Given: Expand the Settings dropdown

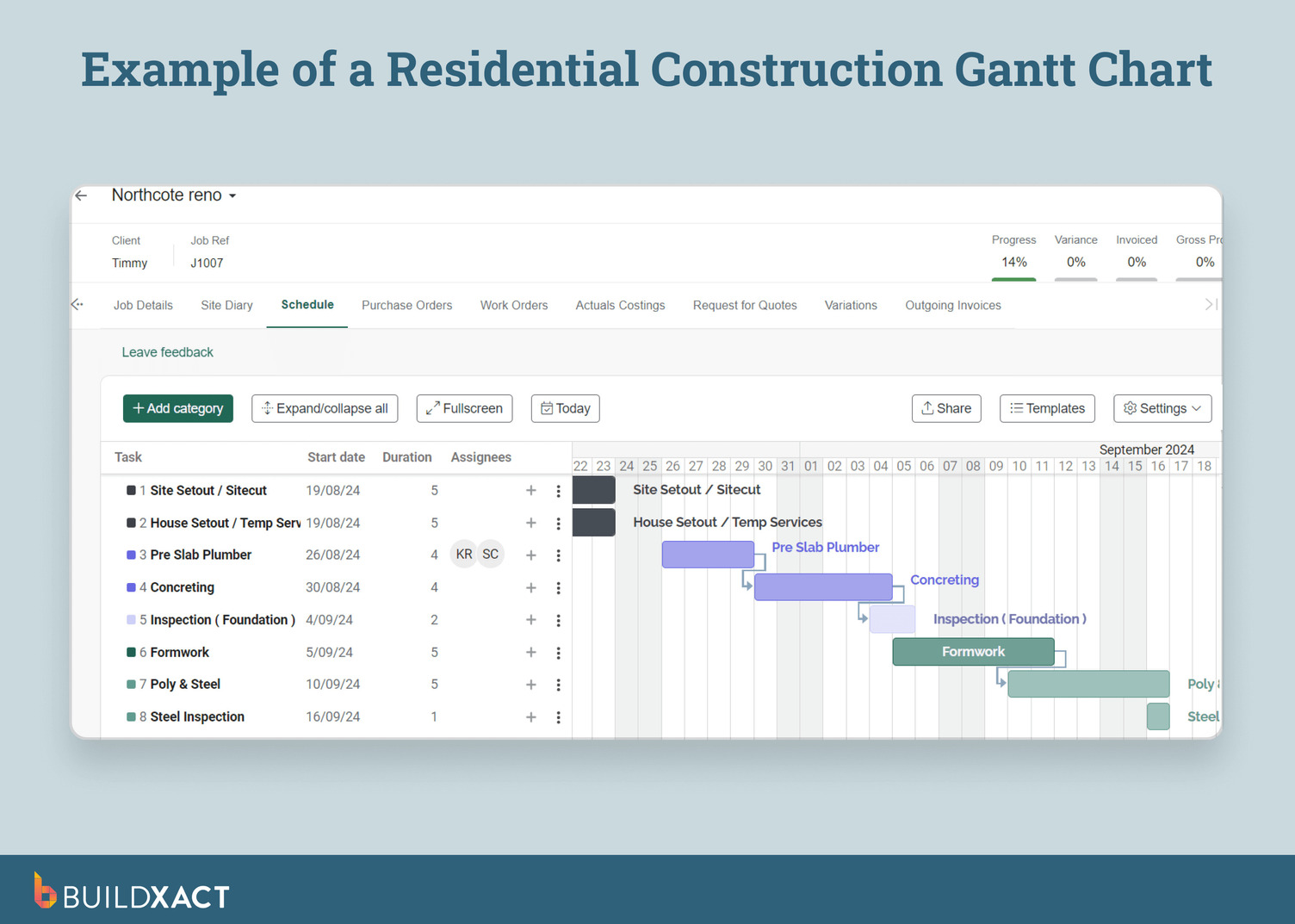Looking at the screenshot, I should click(1196, 408).
